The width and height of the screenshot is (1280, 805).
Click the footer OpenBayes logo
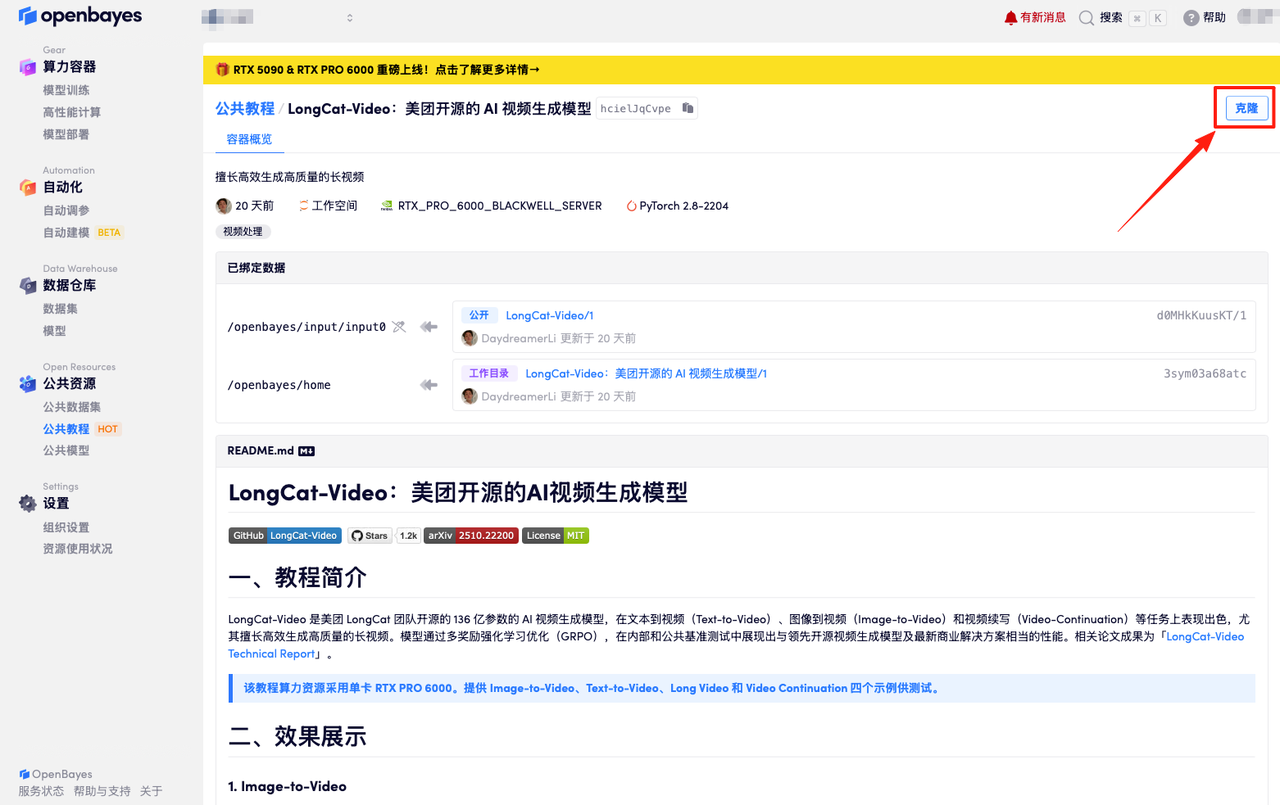click(x=56, y=774)
